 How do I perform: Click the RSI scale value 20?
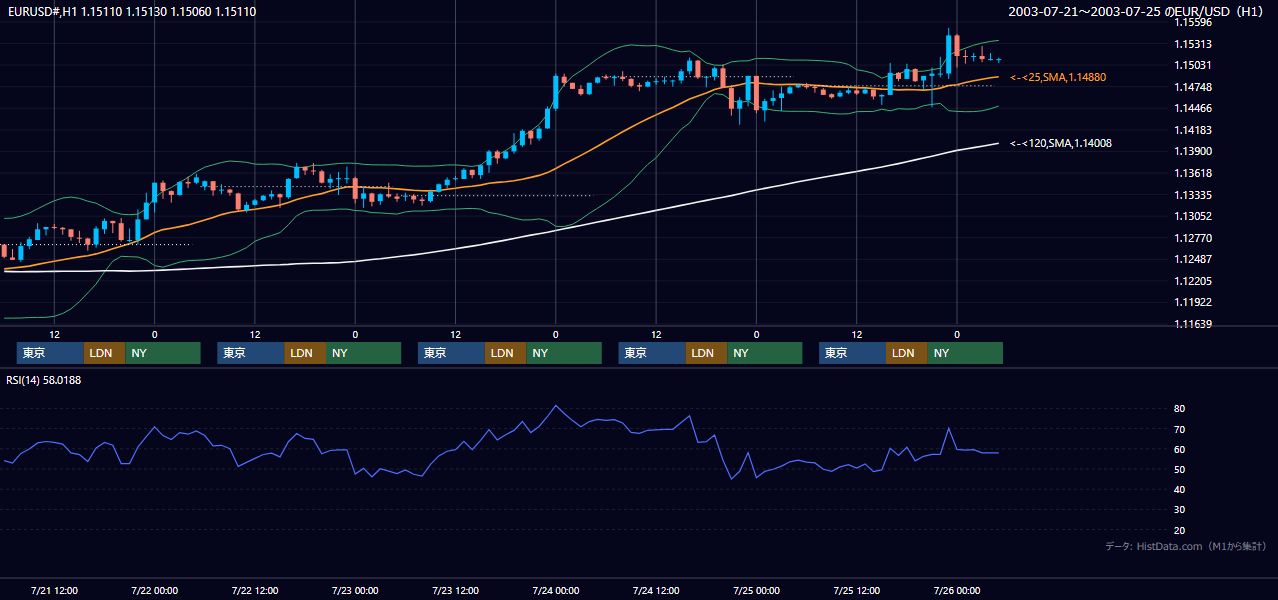click(x=1179, y=530)
